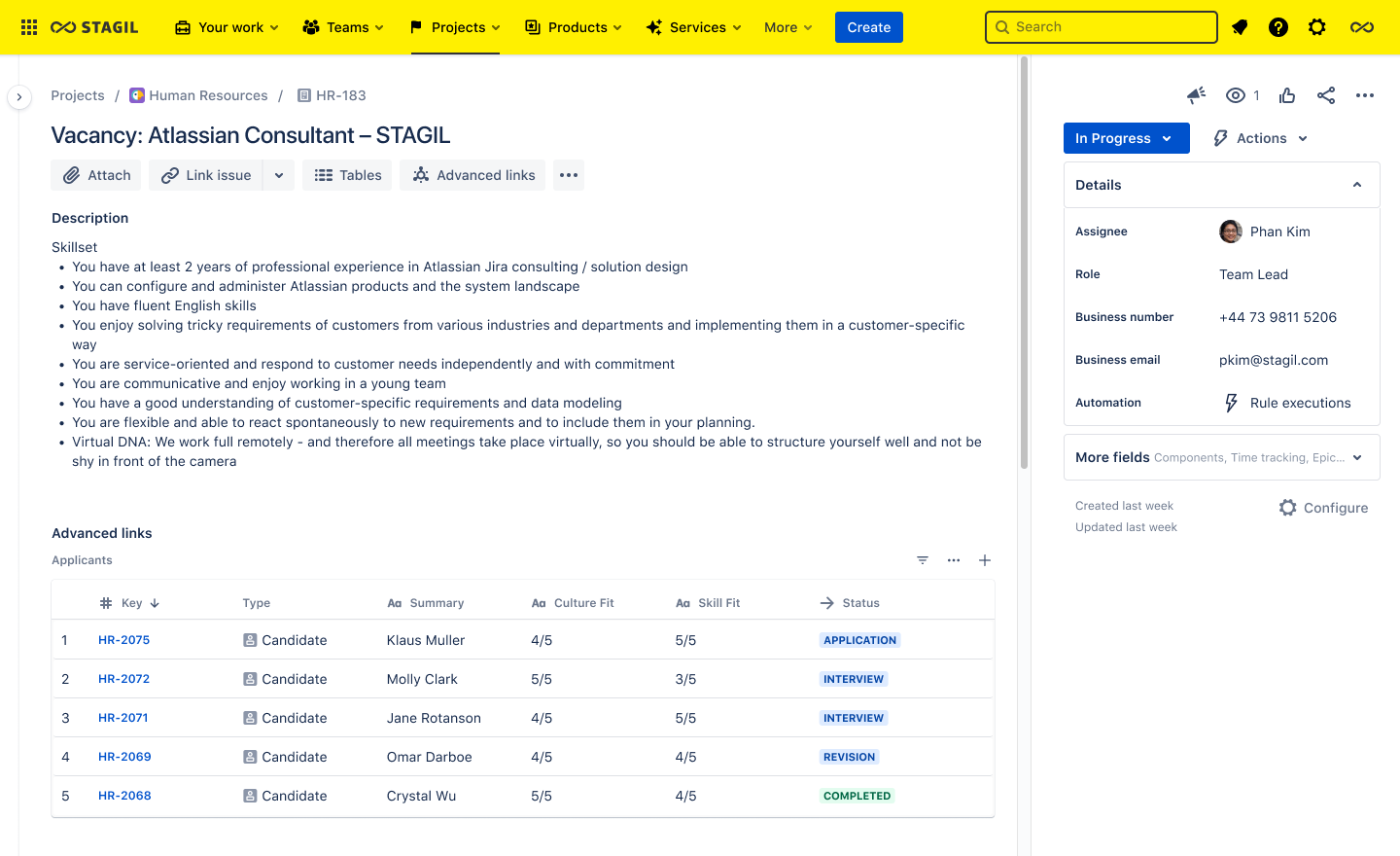Open the Link issue dropdown arrow

coord(279,175)
